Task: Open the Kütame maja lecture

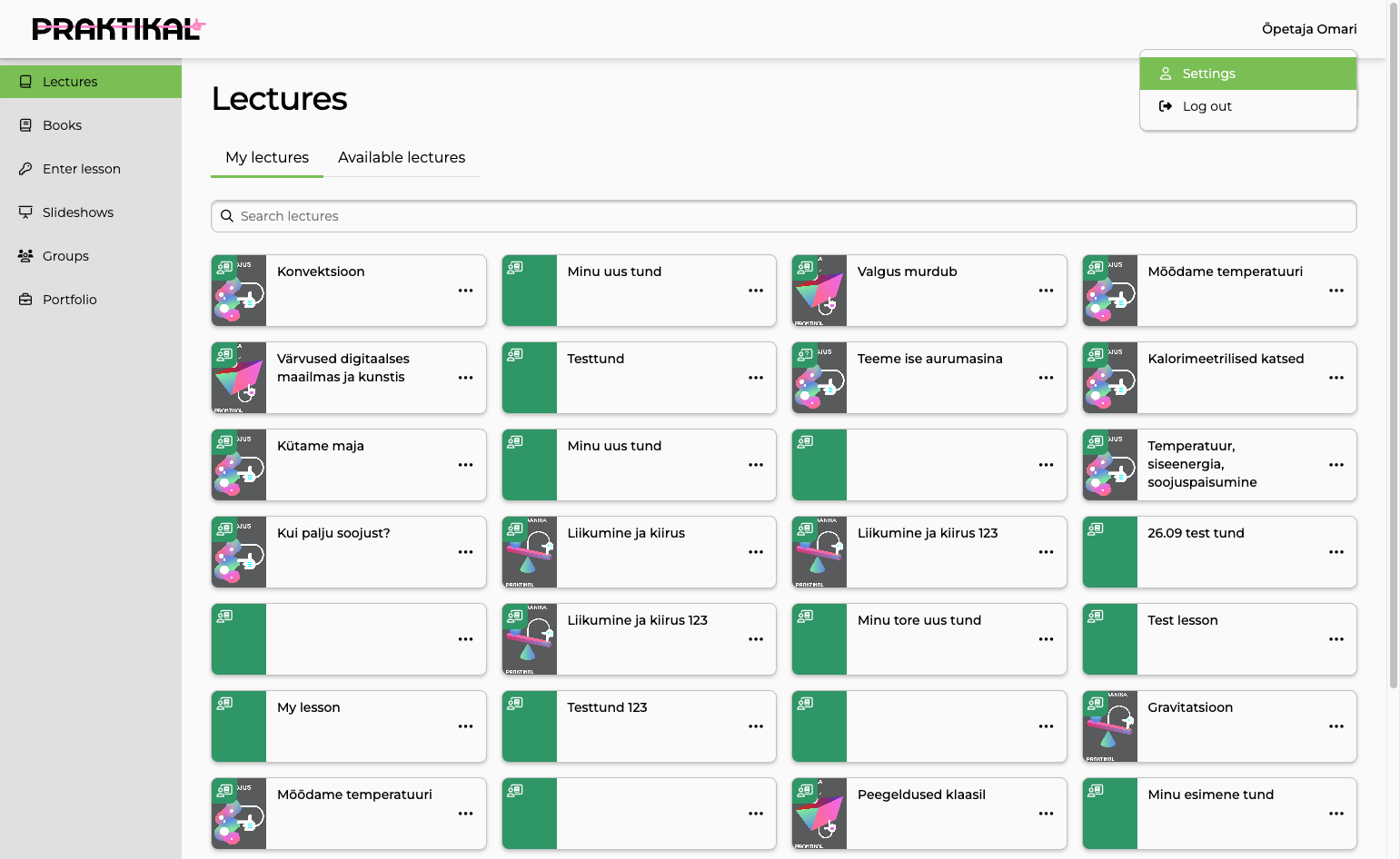Action: coord(349,465)
